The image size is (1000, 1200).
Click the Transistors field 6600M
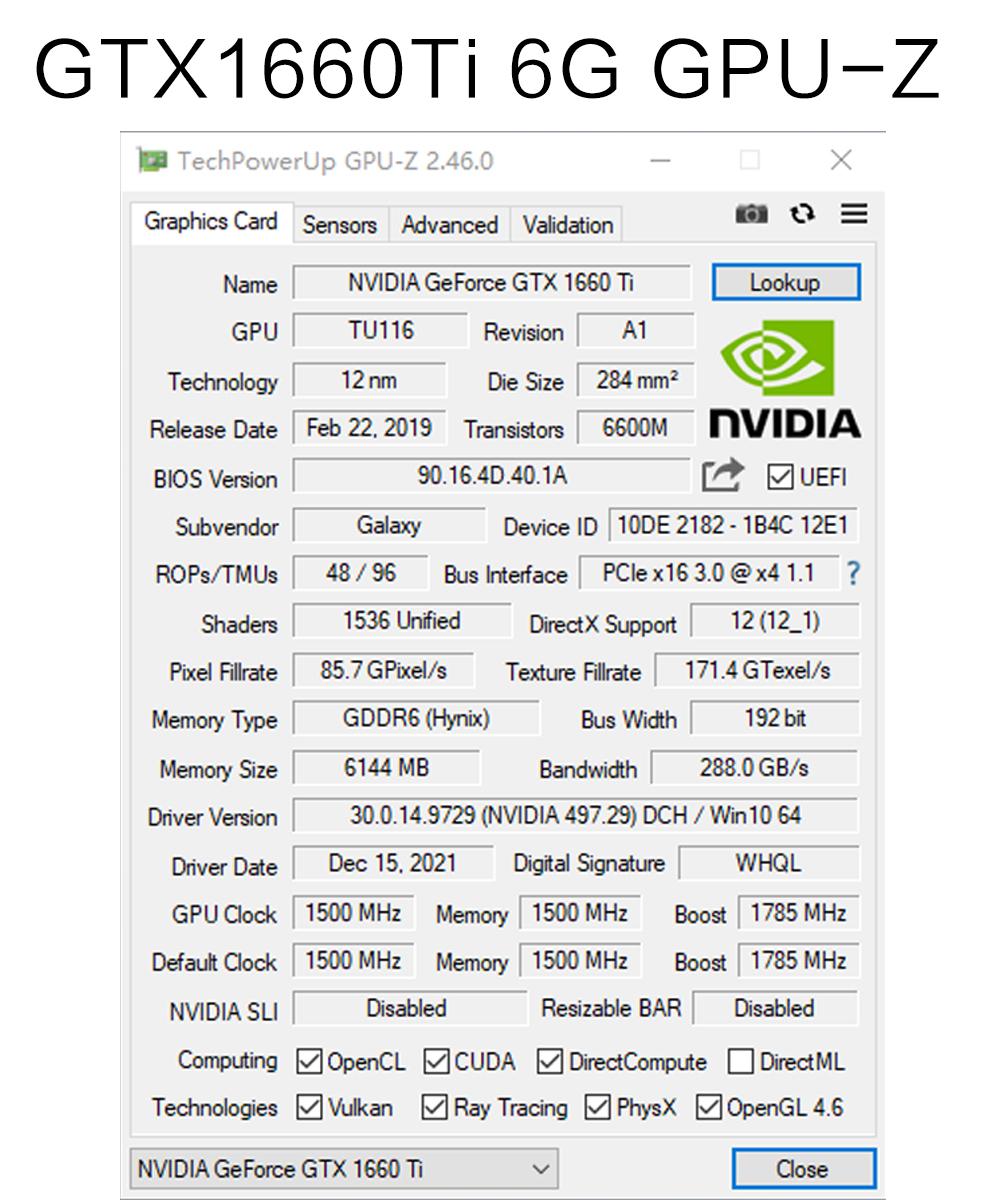[x=636, y=428]
